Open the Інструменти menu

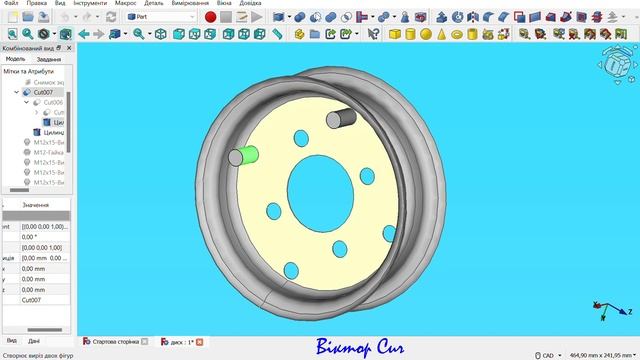point(90,3)
